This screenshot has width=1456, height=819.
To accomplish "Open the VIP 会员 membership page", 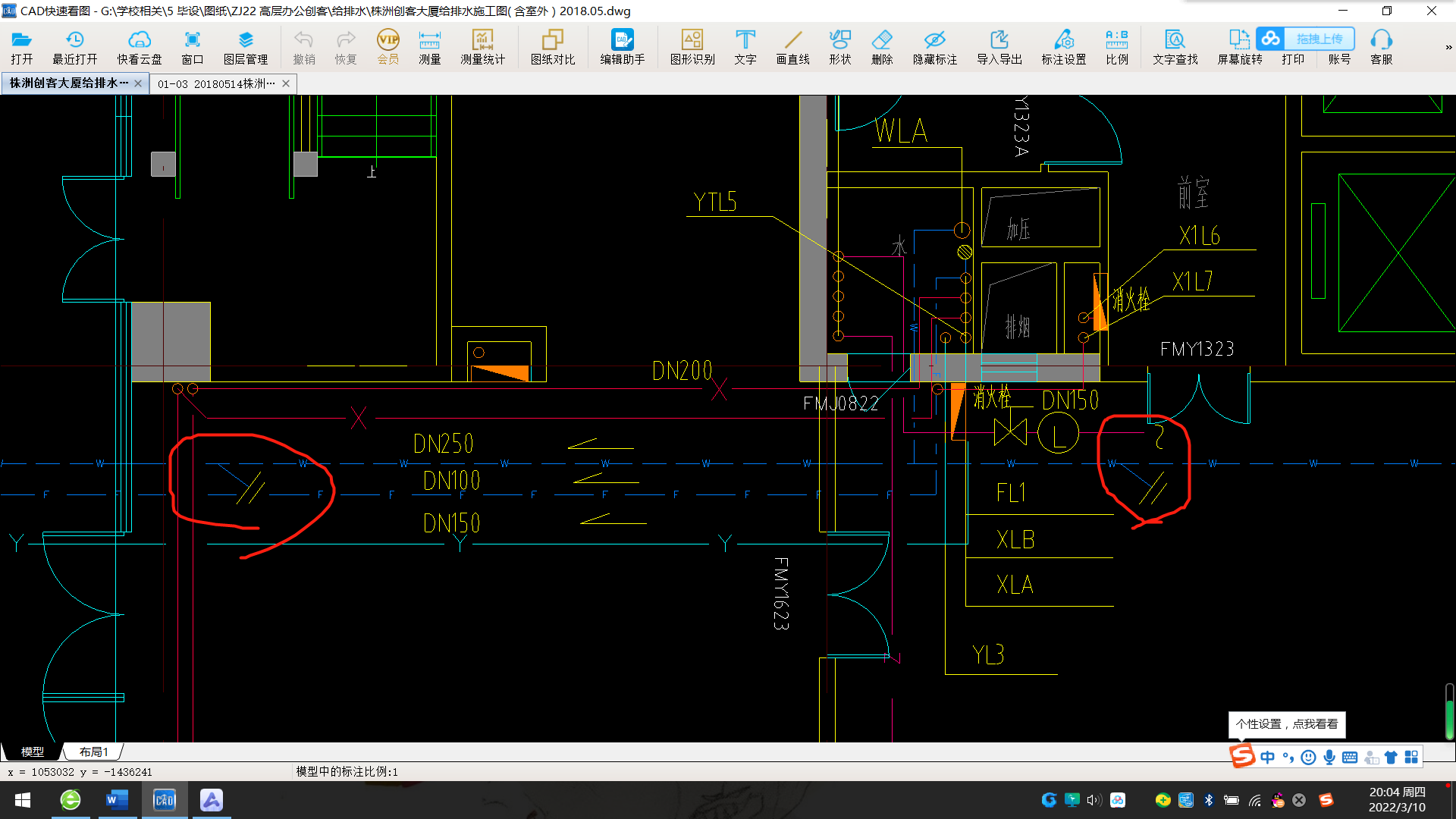I will coord(388,47).
